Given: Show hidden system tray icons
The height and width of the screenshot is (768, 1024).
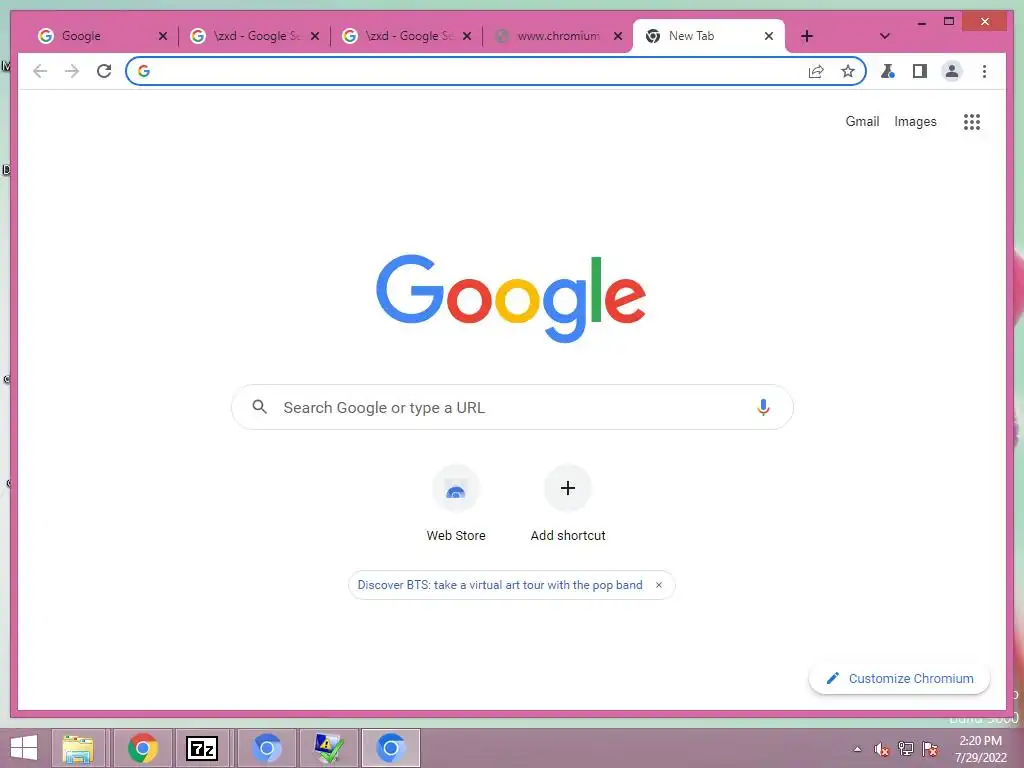Looking at the screenshot, I should tap(857, 749).
